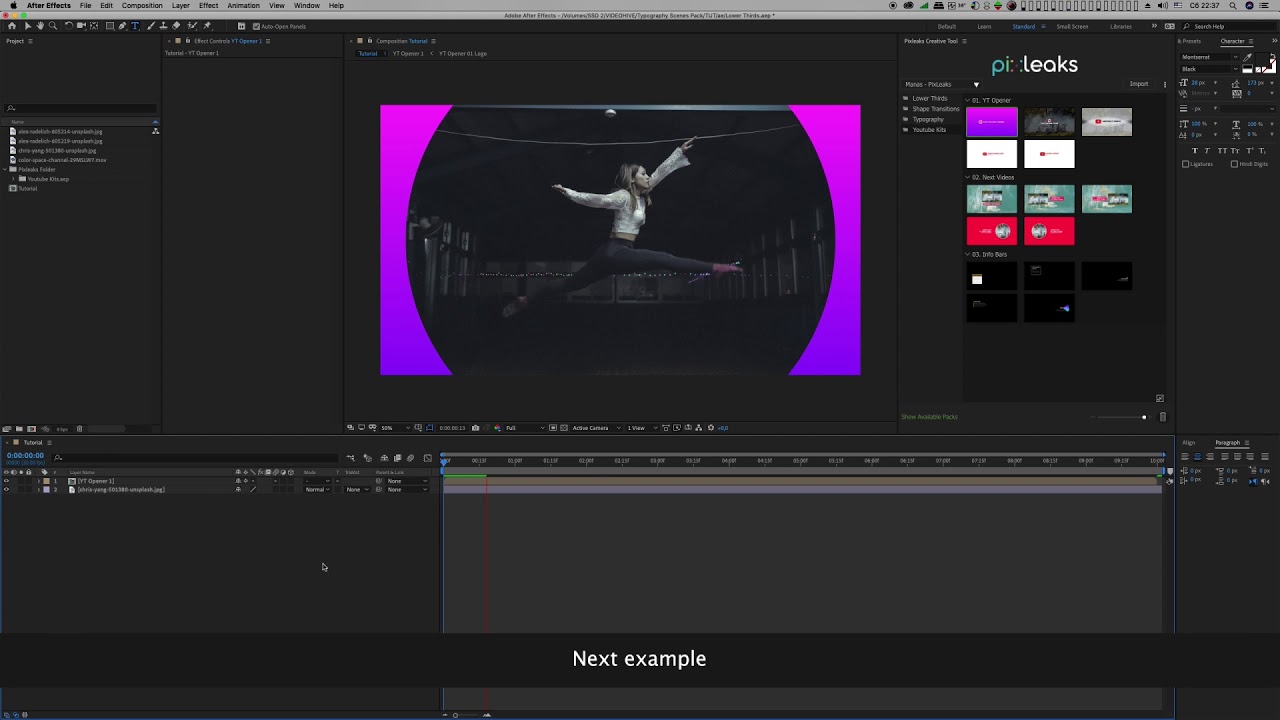Image resolution: width=1280 pixels, height=720 pixels.
Task: Hide the YT Opener 1 layer
Action: (6, 481)
